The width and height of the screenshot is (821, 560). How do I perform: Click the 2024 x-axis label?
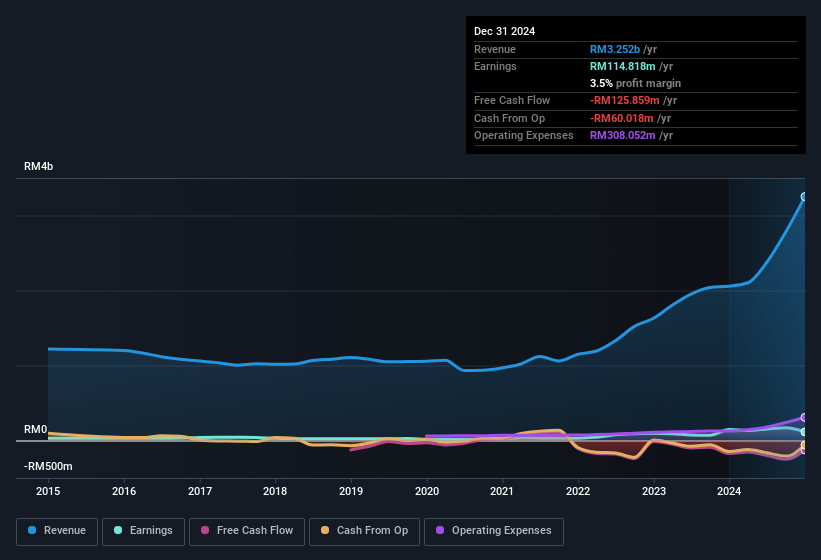[x=729, y=491]
